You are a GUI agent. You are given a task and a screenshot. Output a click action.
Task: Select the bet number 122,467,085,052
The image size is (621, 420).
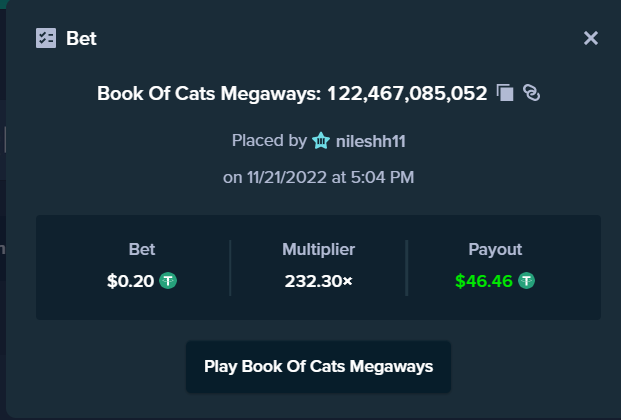point(407,94)
